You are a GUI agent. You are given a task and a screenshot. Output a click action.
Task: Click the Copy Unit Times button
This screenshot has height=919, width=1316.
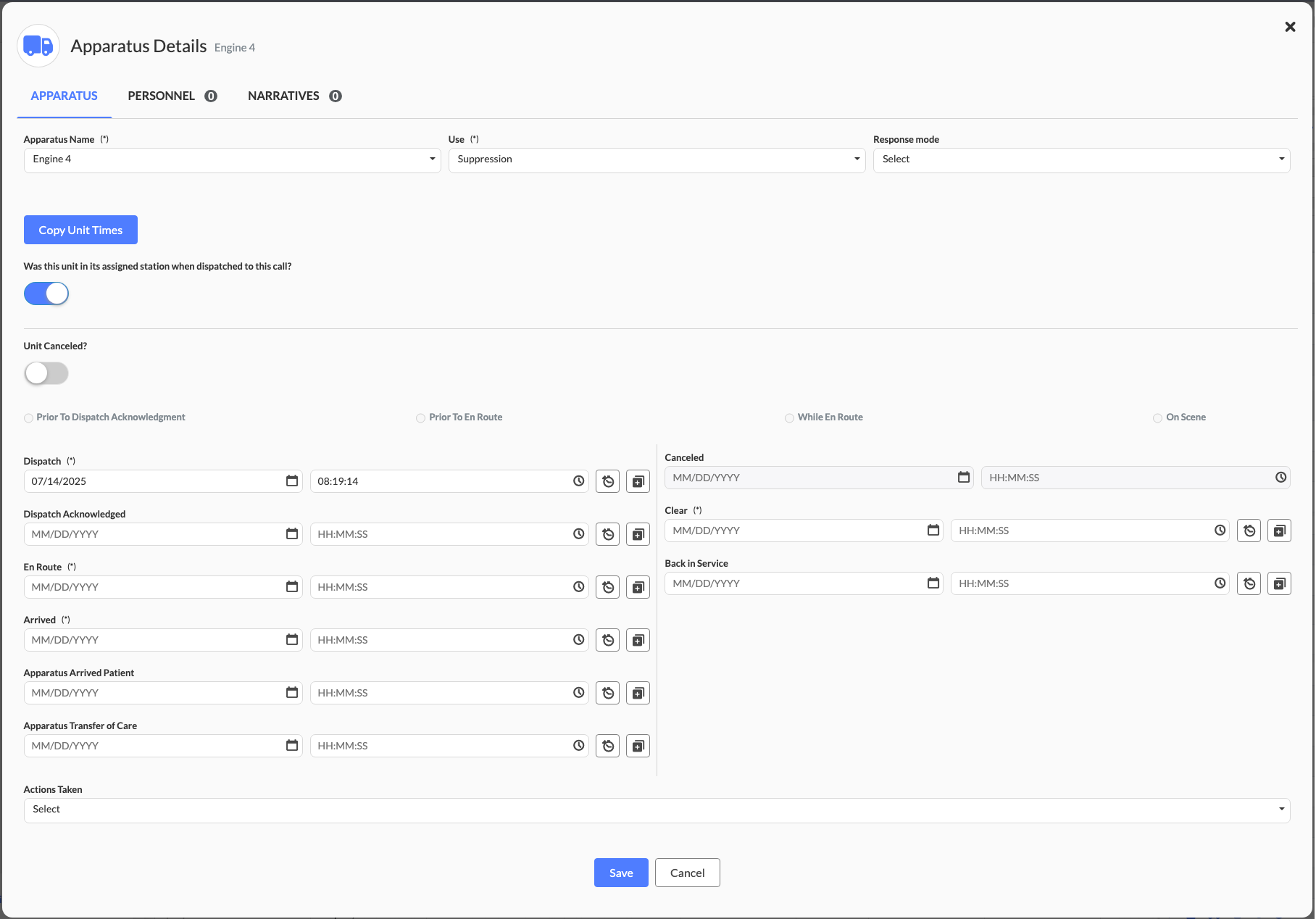80,230
